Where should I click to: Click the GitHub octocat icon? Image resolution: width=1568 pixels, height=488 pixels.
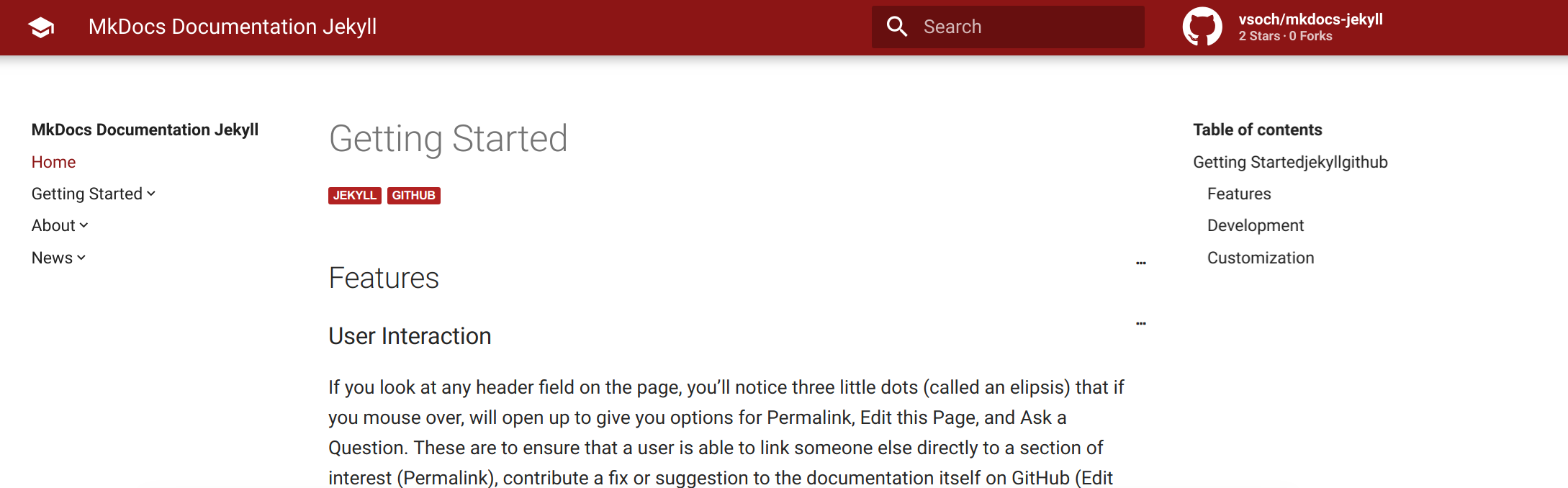tap(1202, 27)
